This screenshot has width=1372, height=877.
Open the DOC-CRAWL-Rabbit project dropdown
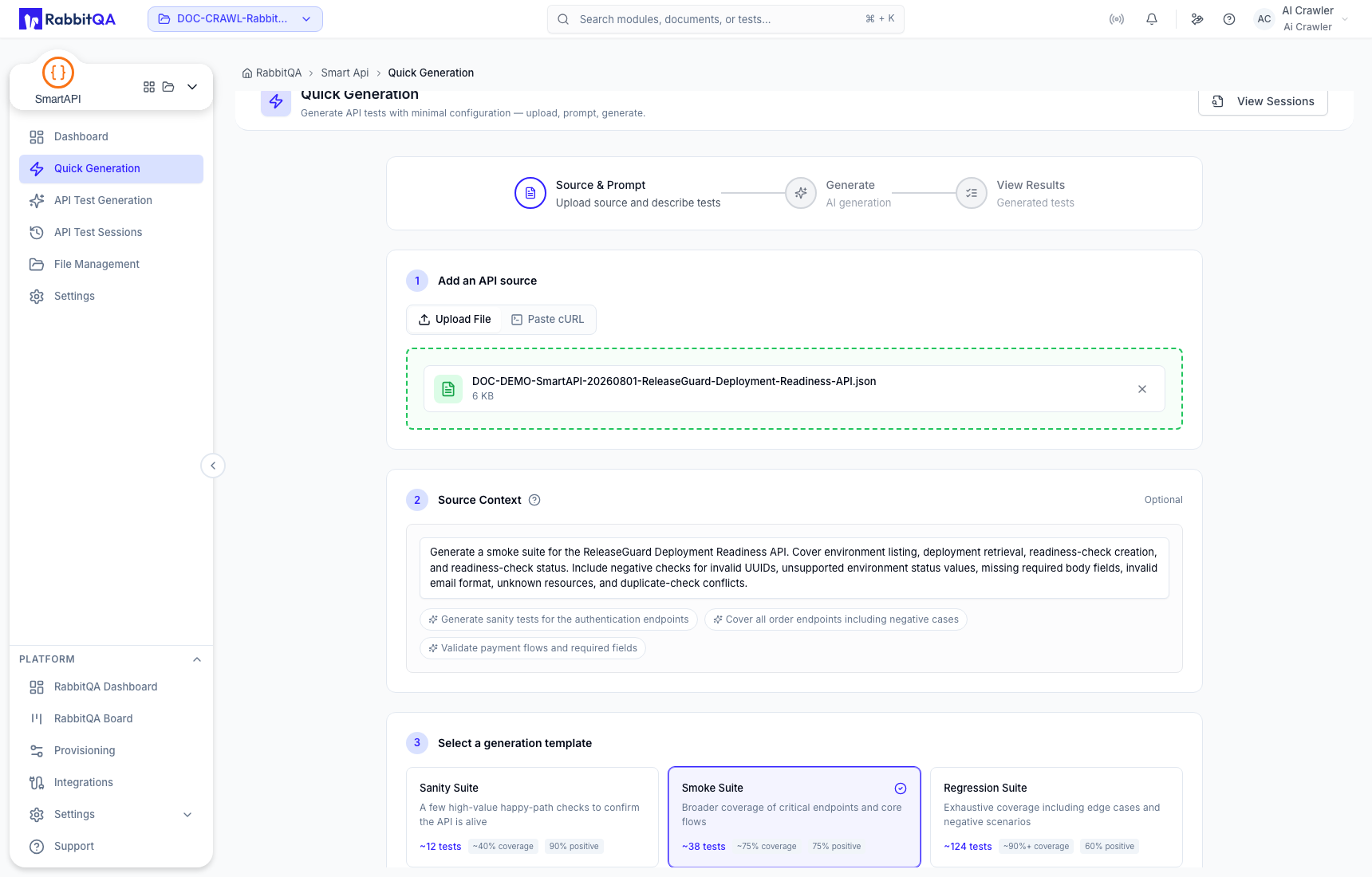pos(235,19)
